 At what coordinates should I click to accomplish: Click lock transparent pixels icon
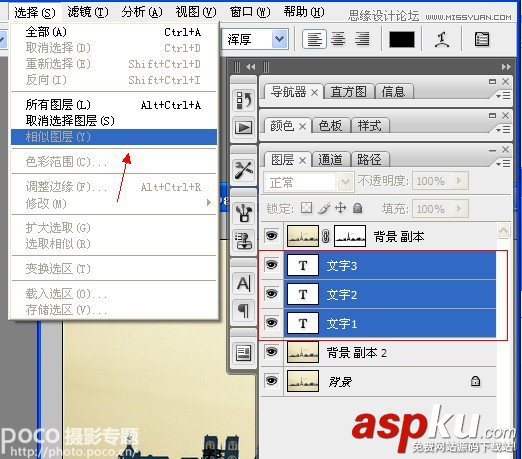click(x=306, y=208)
